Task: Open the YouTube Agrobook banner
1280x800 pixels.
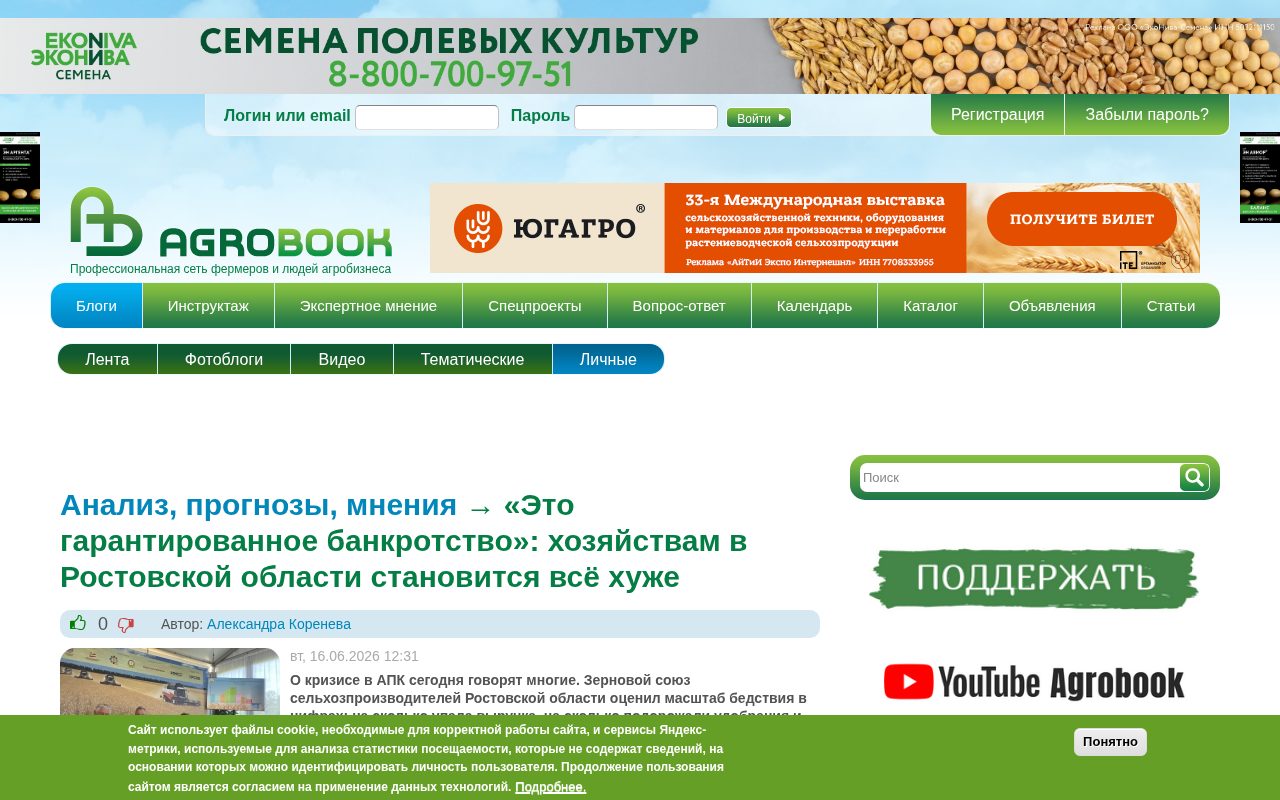Action: click(1034, 682)
